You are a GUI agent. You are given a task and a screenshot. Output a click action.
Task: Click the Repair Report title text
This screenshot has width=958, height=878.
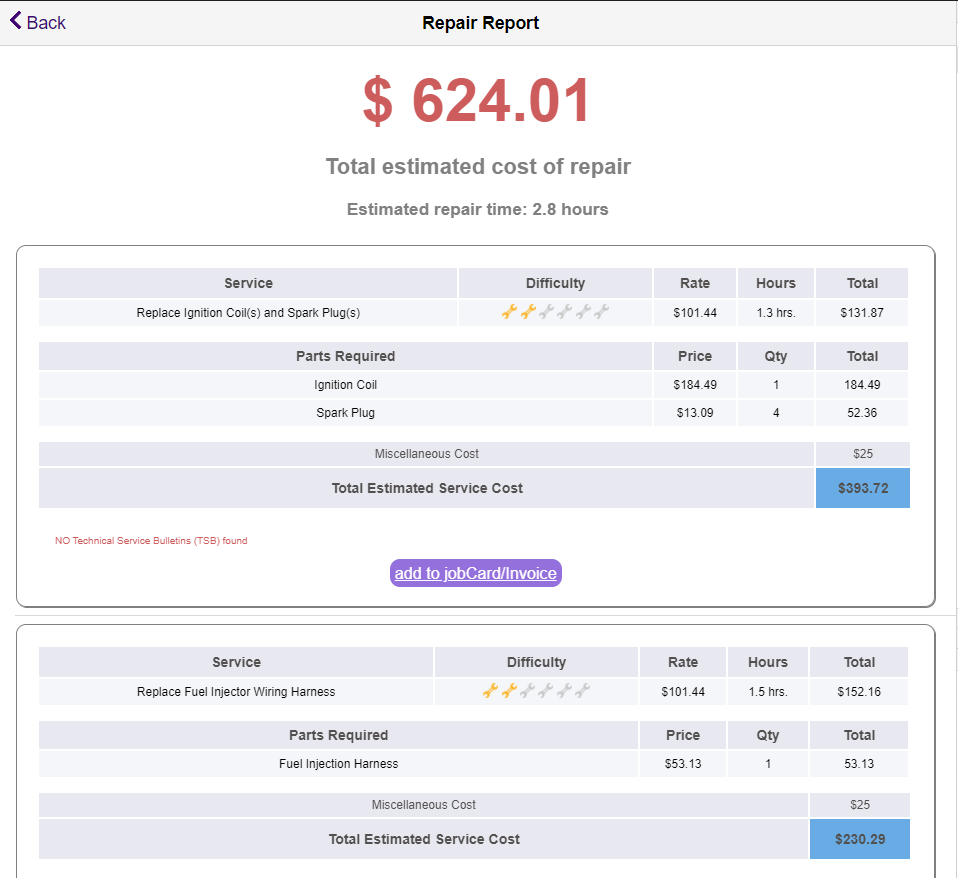point(480,22)
